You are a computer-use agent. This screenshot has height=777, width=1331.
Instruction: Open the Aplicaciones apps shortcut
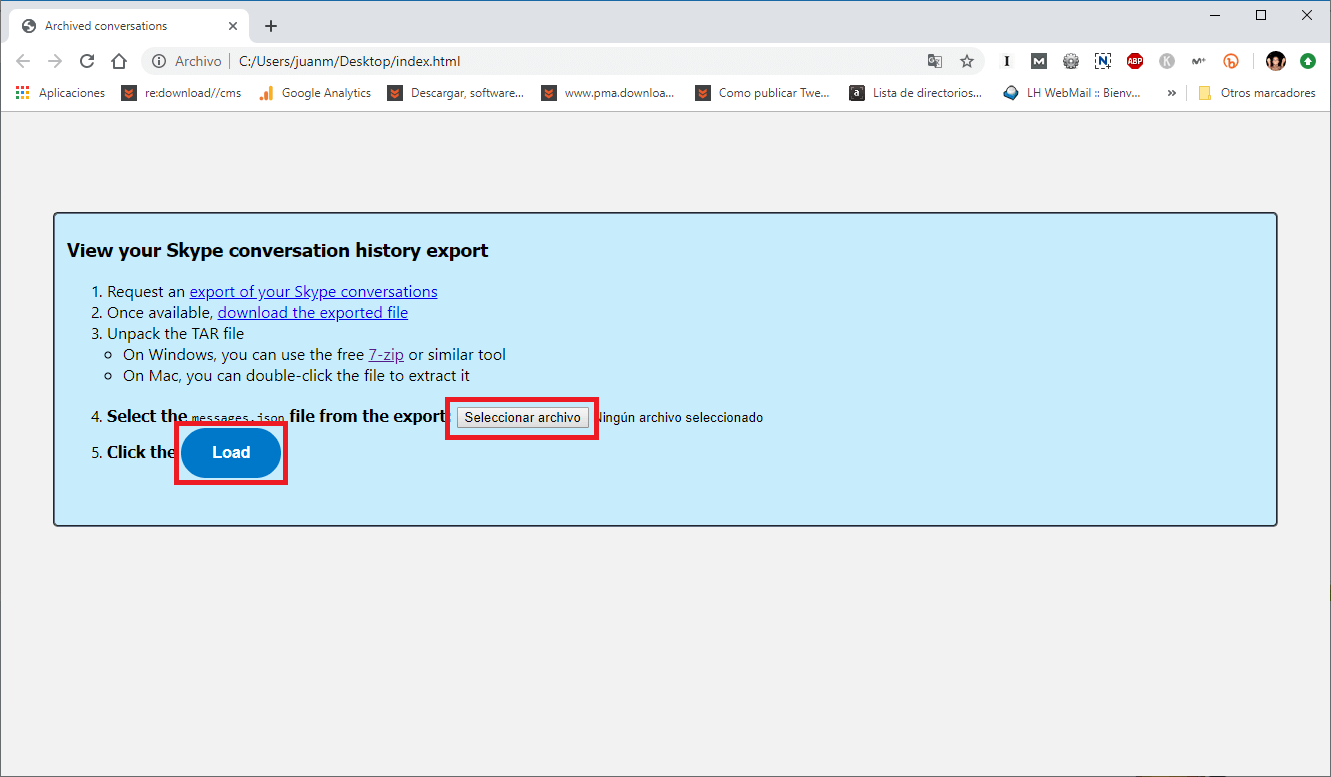point(60,93)
